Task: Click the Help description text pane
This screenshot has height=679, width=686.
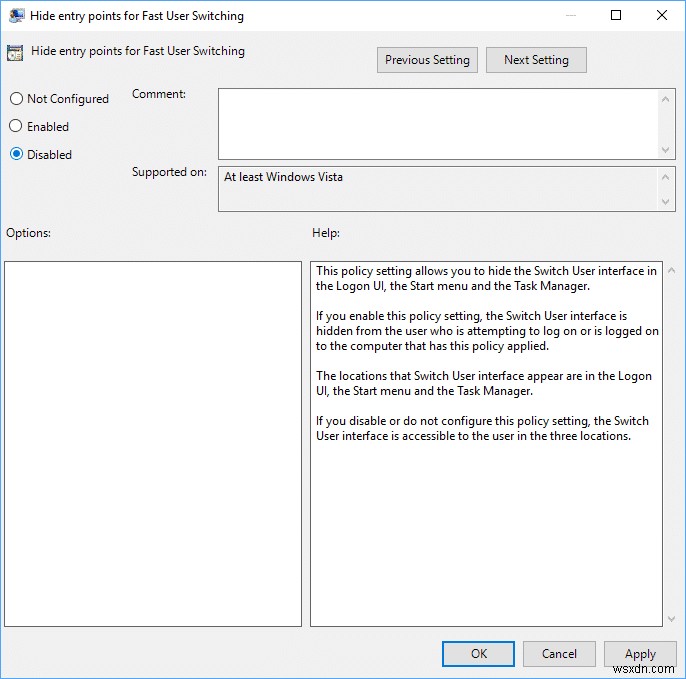Action: pos(486,443)
